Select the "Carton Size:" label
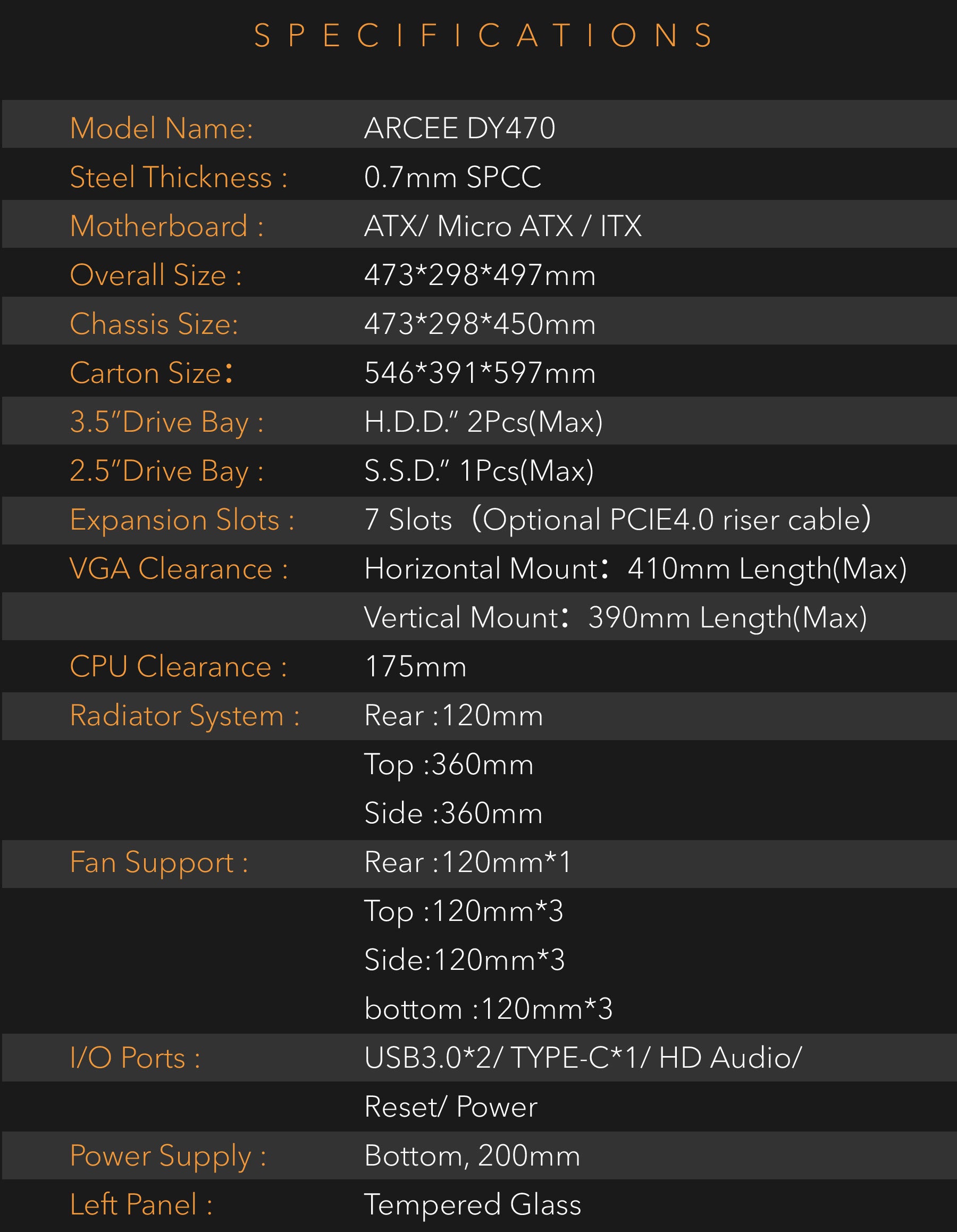 (151, 373)
